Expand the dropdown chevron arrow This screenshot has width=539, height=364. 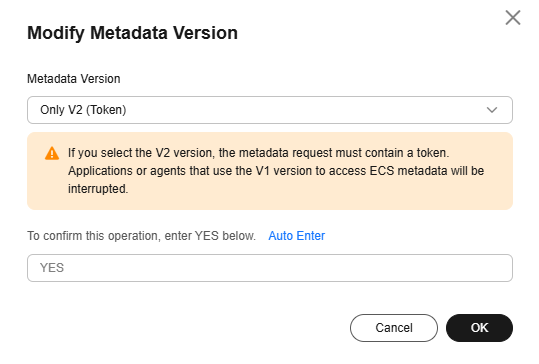(x=492, y=110)
